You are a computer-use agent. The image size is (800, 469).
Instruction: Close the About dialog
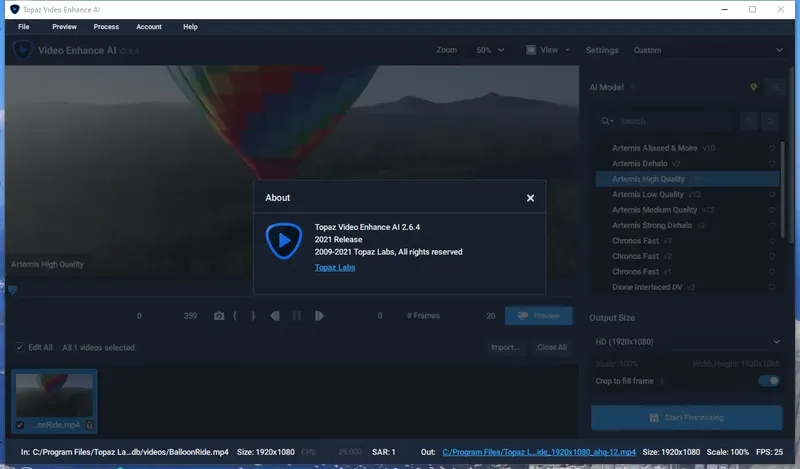click(x=530, y=198)
